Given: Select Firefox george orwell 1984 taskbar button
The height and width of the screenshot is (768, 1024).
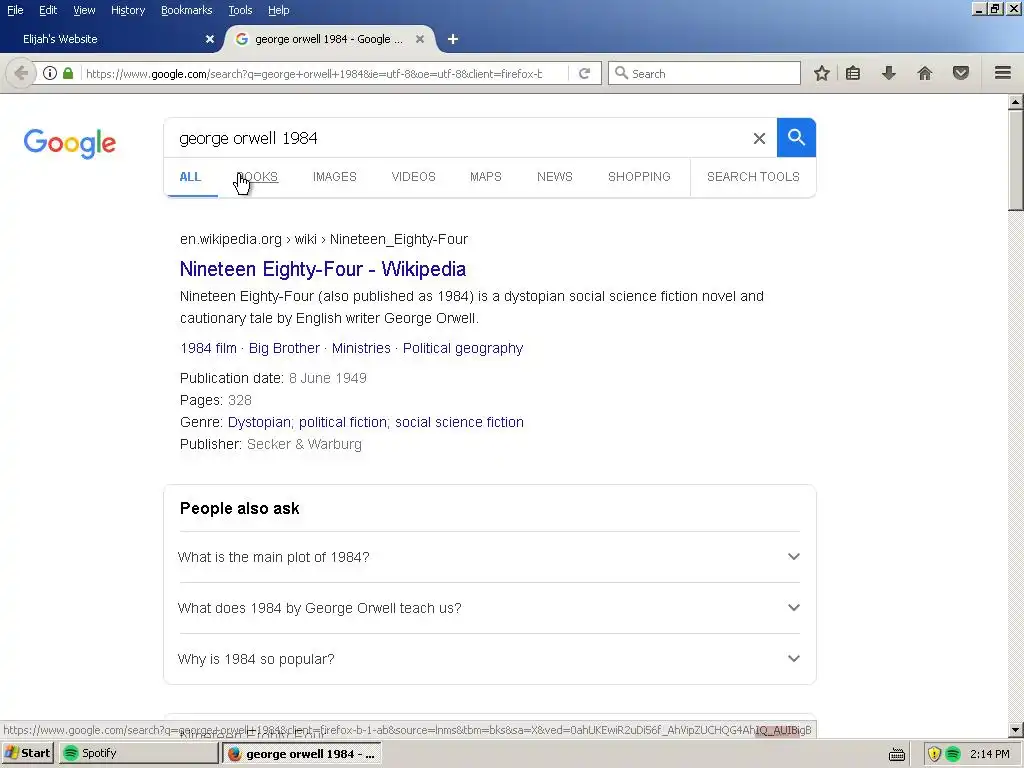Looking at the screenshot, I should pos(302,754).
